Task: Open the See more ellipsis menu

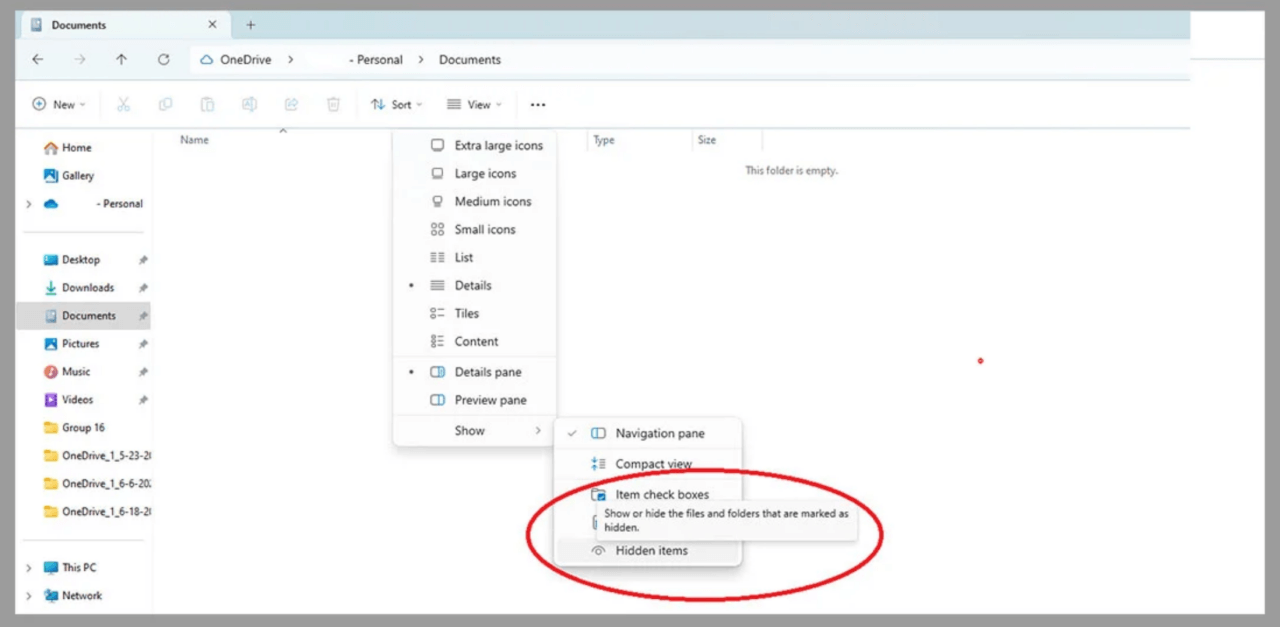Action: coord(537,104)
